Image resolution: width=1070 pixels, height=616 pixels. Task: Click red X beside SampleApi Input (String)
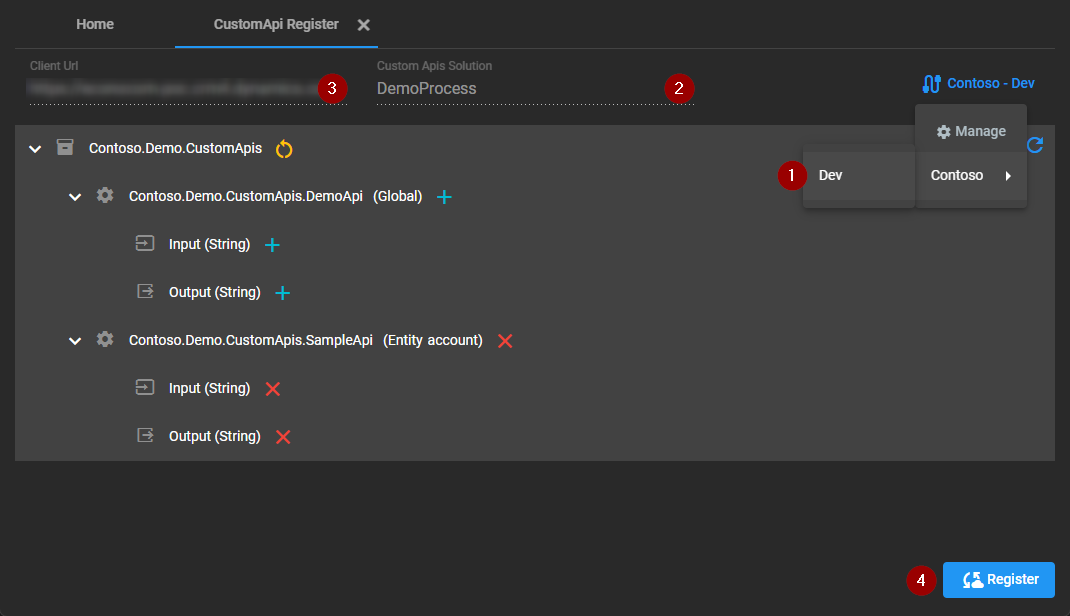click(272, 389)
